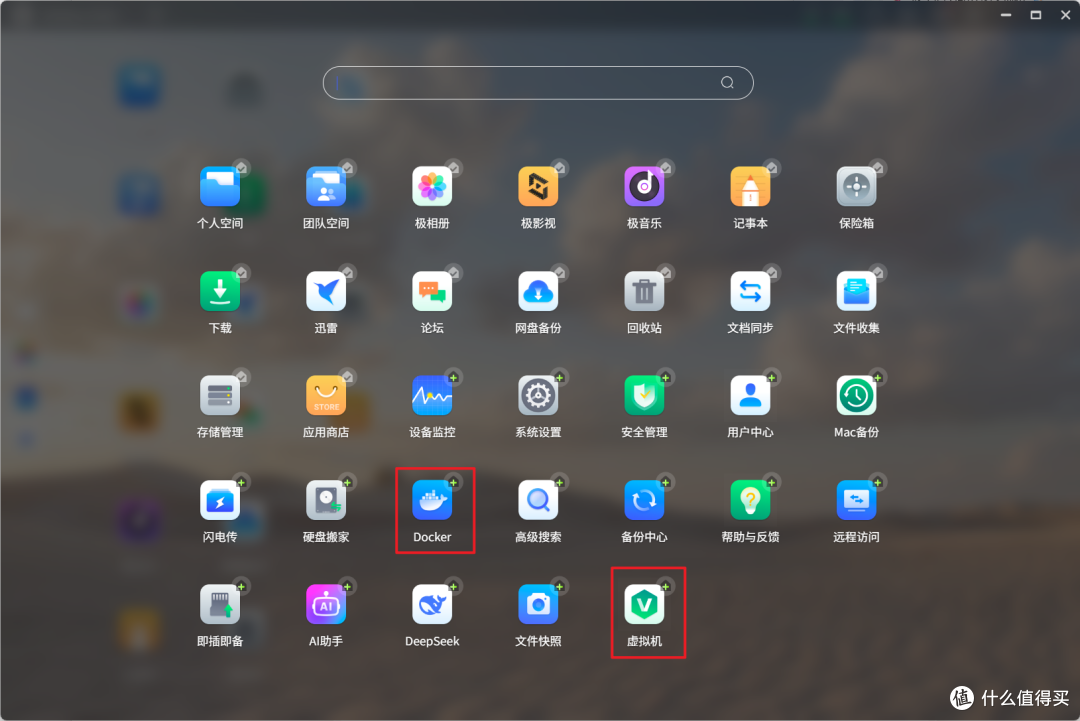Click plus badge on Docker icon

tap(453, 482)
